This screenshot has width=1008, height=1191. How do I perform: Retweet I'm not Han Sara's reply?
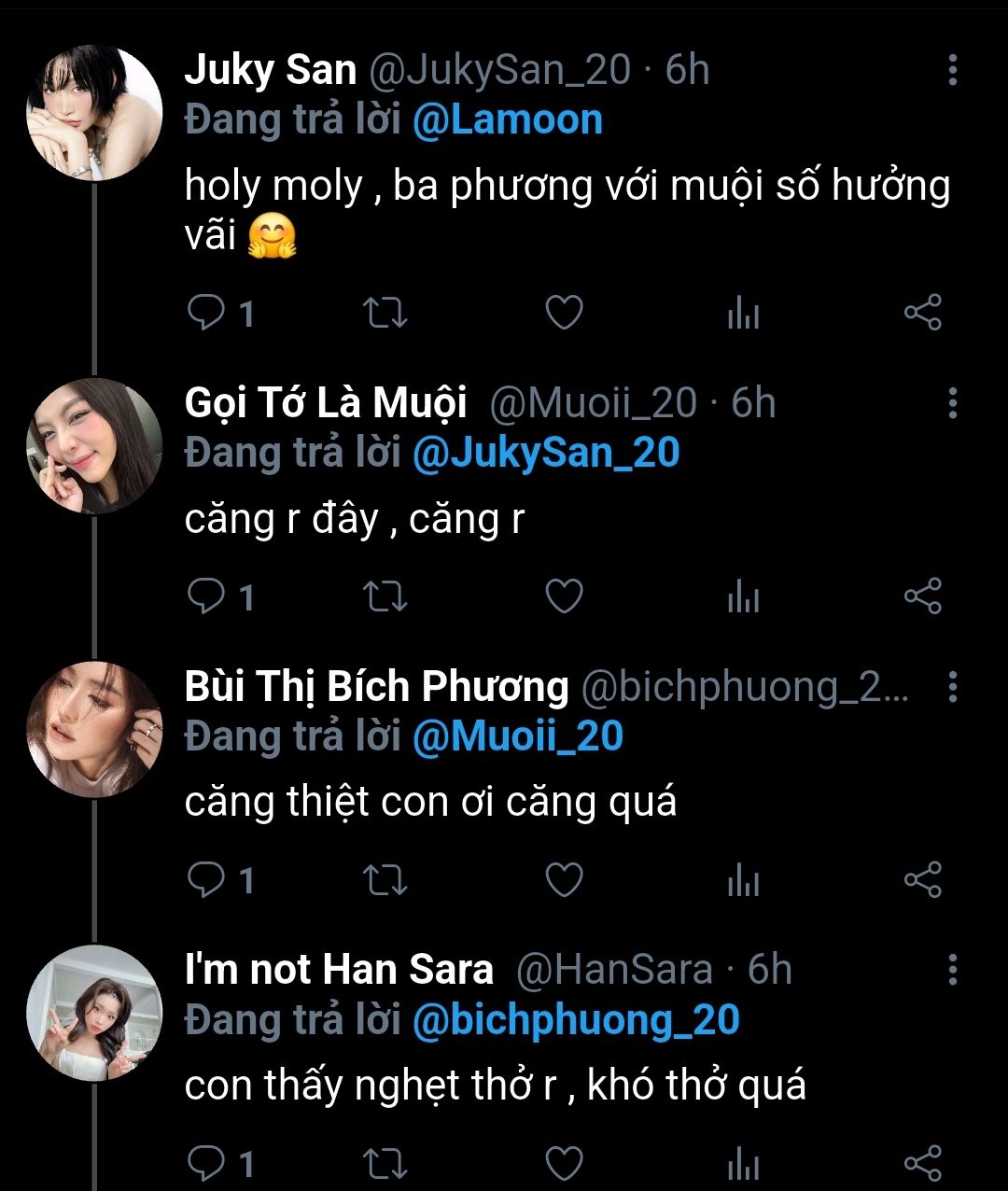[384, 1164]
